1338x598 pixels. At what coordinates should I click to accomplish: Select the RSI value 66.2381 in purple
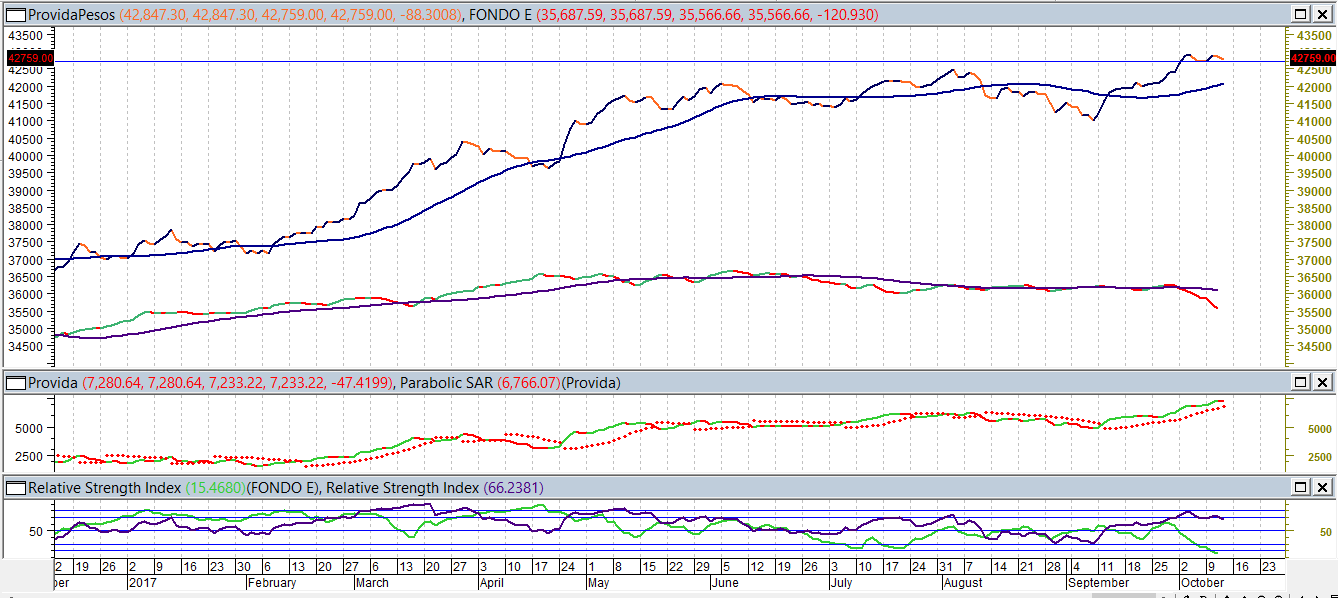514,488
